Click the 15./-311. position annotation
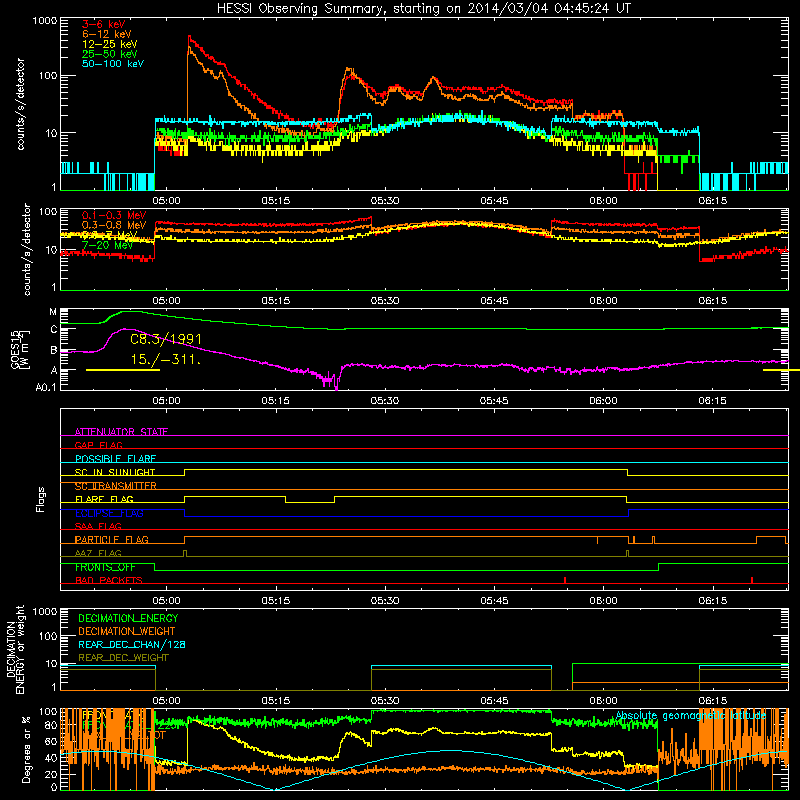Screen dimensions: 800x800 click(166, 360)
